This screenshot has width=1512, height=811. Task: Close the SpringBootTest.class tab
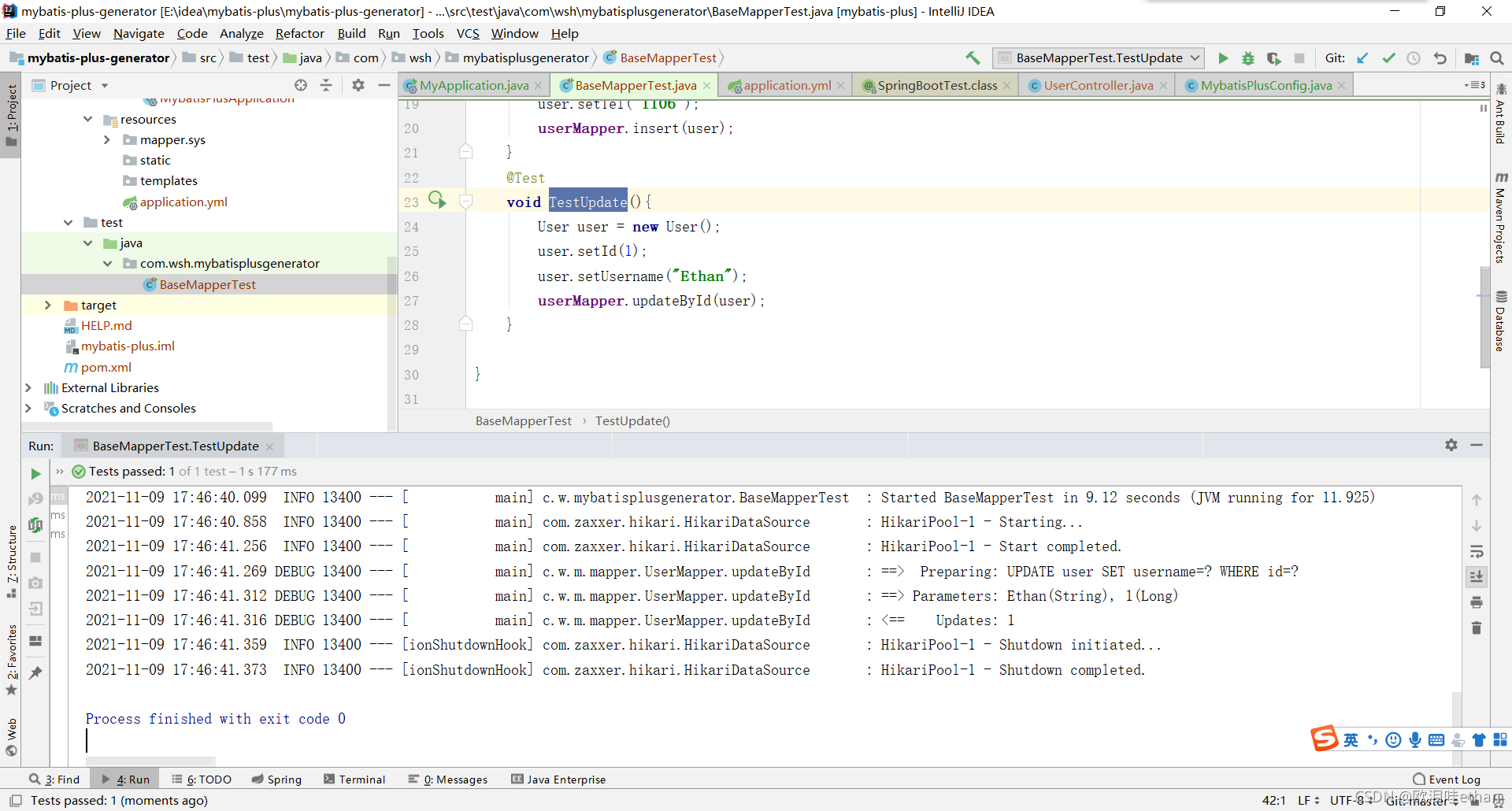pyautogui.click(x=1006, y=86)
